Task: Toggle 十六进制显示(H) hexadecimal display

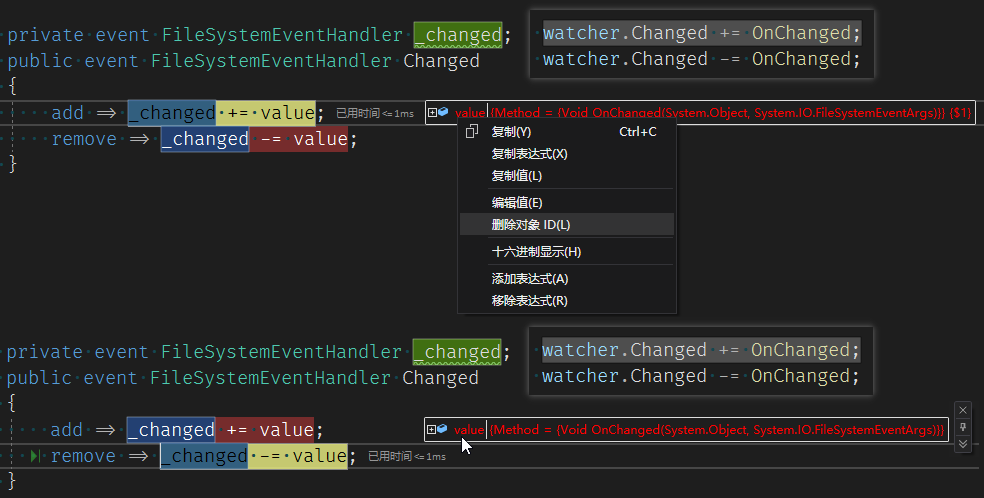Action: tap(536, 252)
